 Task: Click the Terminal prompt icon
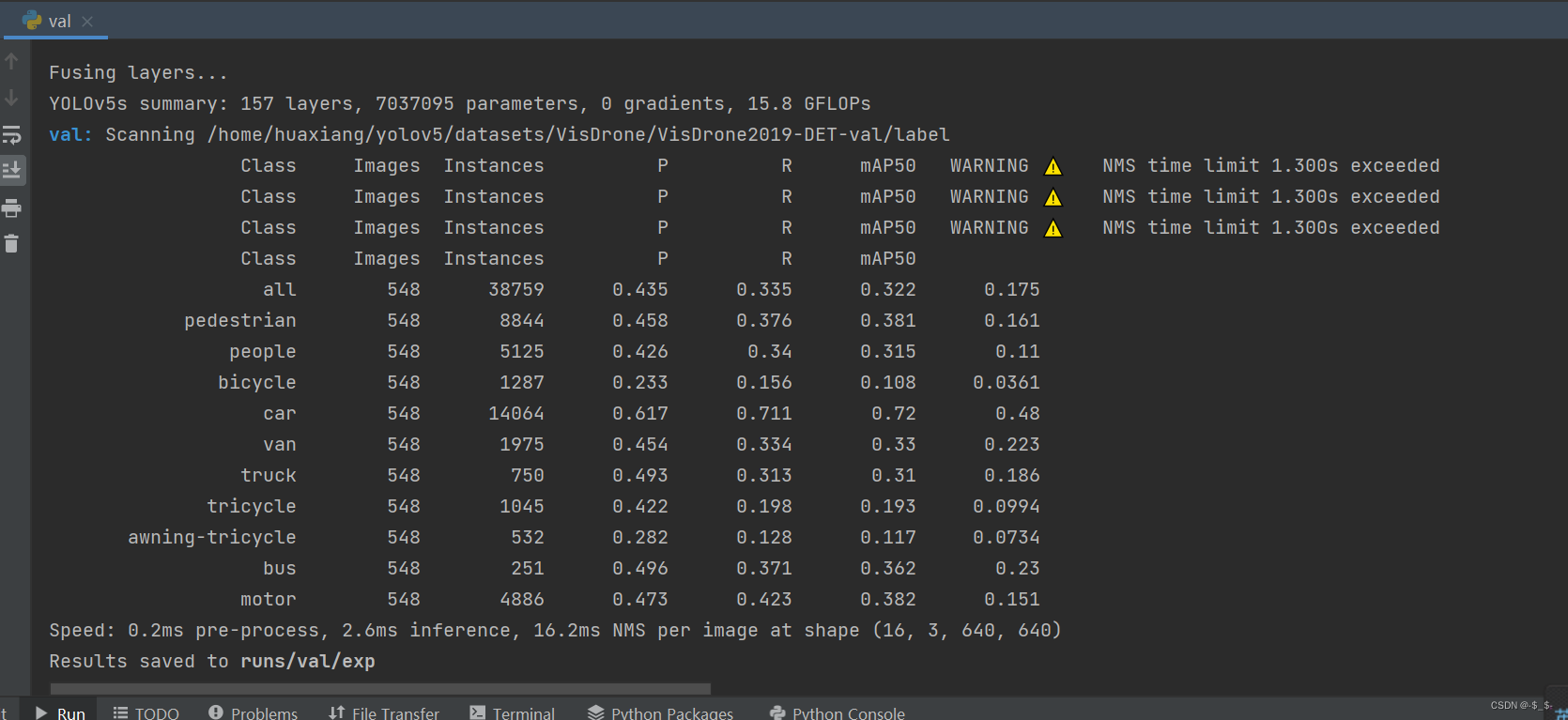click(x=478, y=712)
